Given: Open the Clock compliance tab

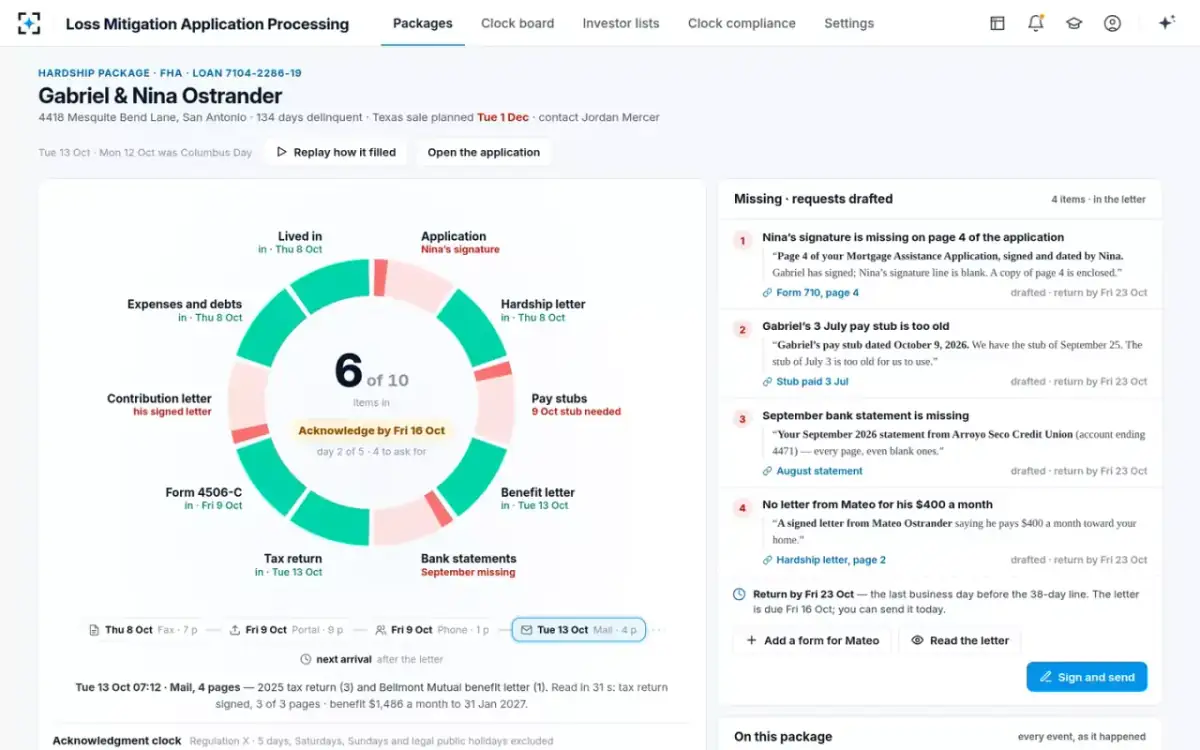Looking at the screenshot, I should [x=742, y=23].
